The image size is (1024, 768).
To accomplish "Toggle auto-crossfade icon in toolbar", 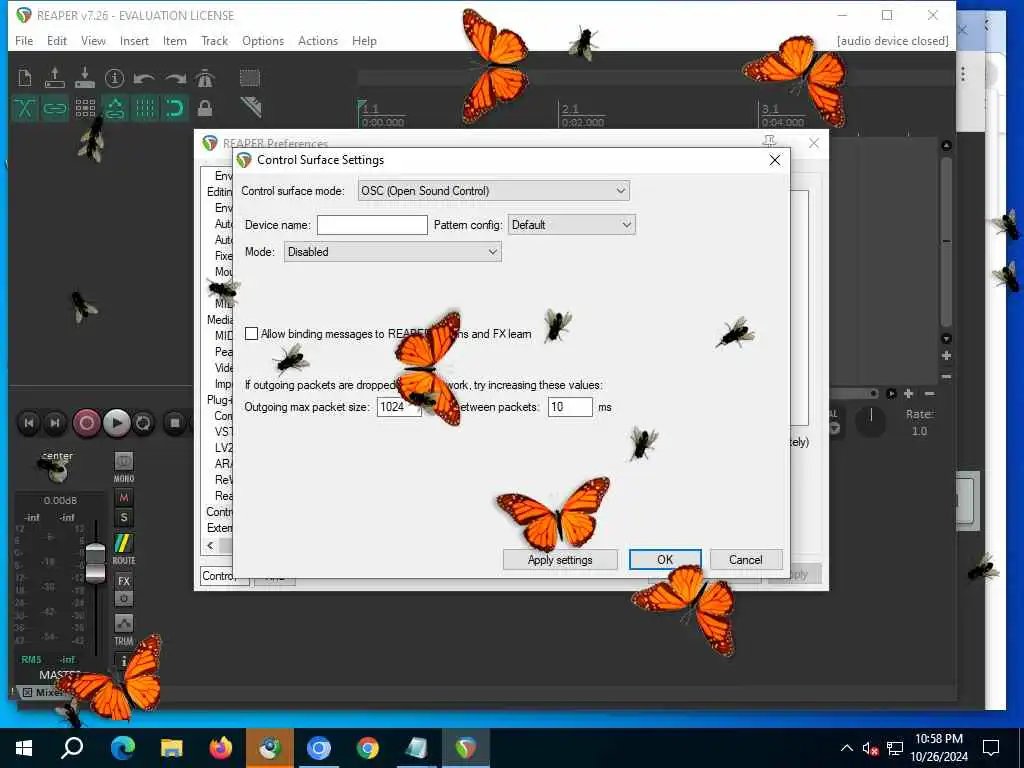I will tap(25, 108).
